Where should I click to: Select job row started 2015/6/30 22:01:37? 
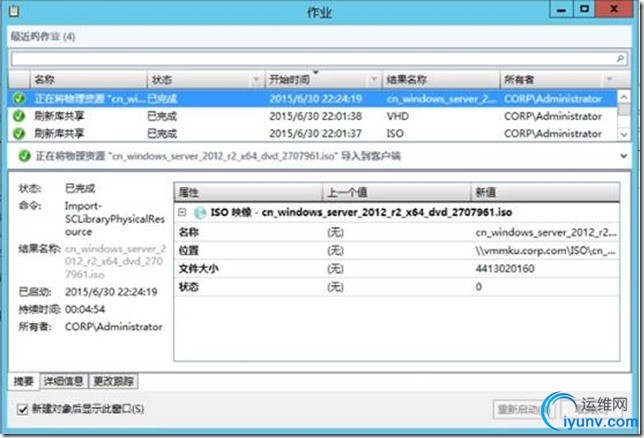tap(313, 133)
